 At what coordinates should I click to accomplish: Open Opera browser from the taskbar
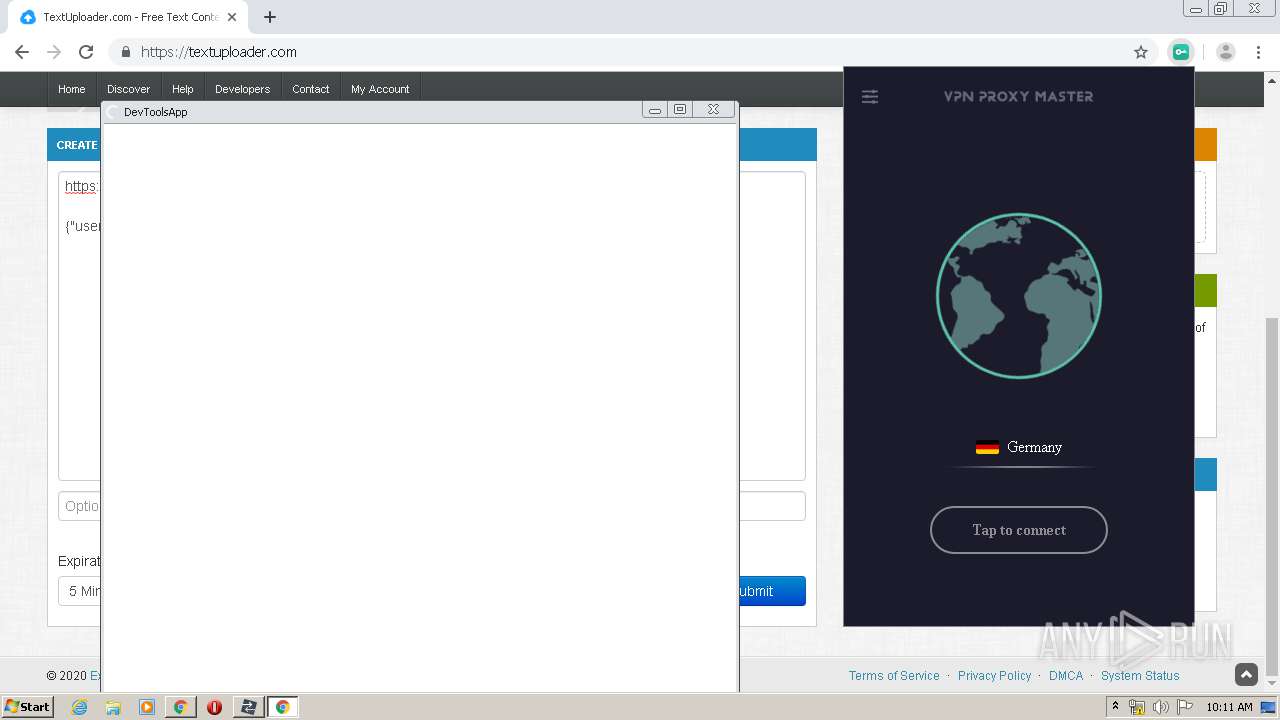214,707
